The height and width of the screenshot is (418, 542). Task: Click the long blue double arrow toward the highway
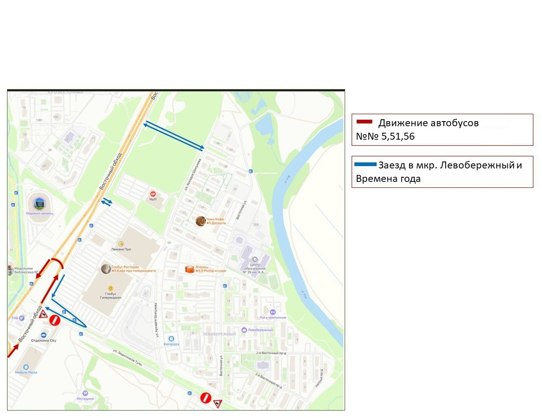point(174,136)
